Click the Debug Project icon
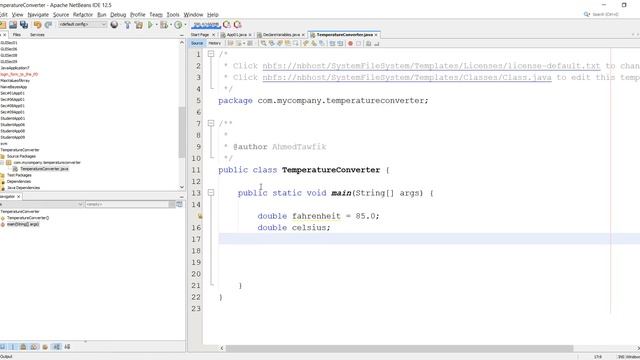The width and height of the screenshot is (640, 360). click(164, 25)
